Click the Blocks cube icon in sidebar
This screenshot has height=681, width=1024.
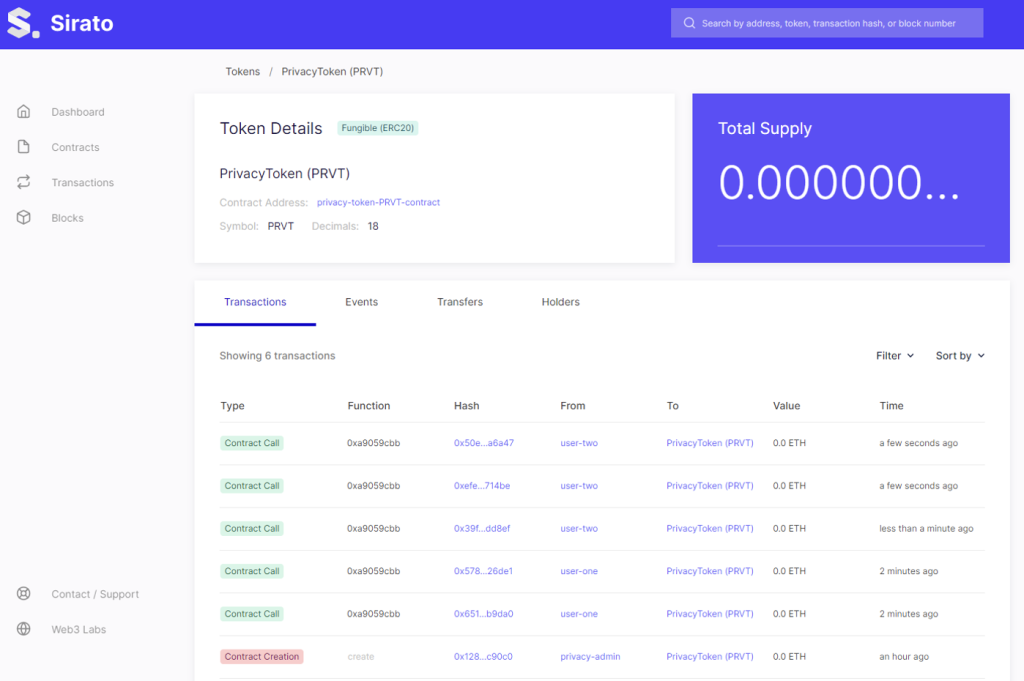point(24,217)
